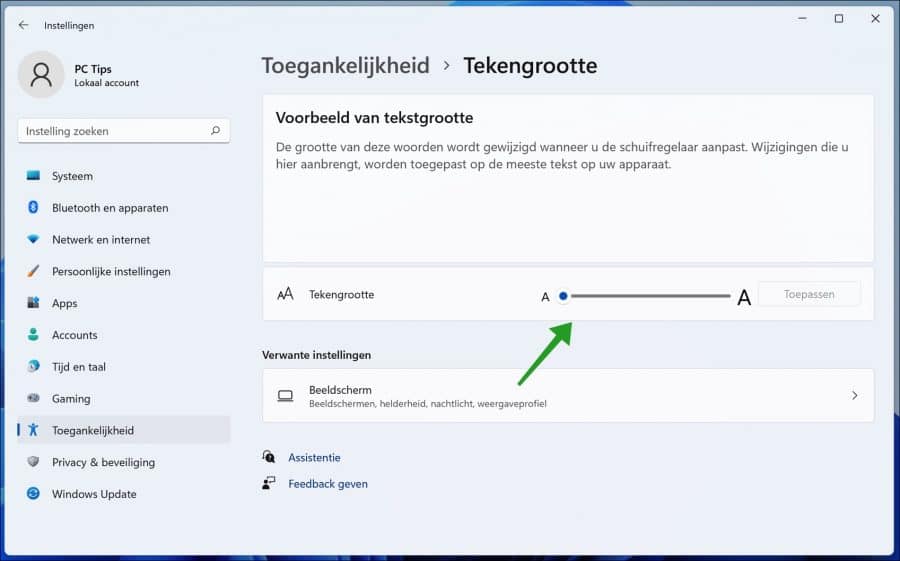Select Tijd en taal
900x561 pixels.
(x=123, y=366)
